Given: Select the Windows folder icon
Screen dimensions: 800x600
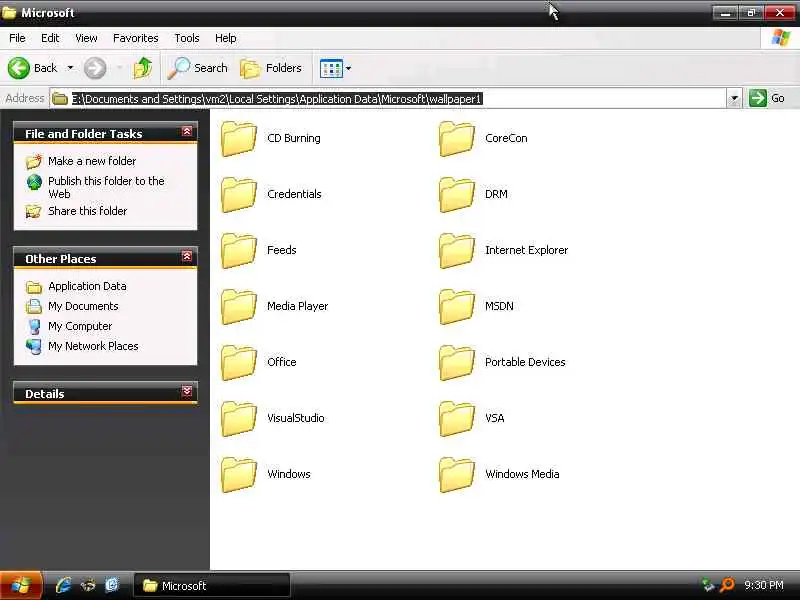Looking at the screenshot, I should [238, 474].
